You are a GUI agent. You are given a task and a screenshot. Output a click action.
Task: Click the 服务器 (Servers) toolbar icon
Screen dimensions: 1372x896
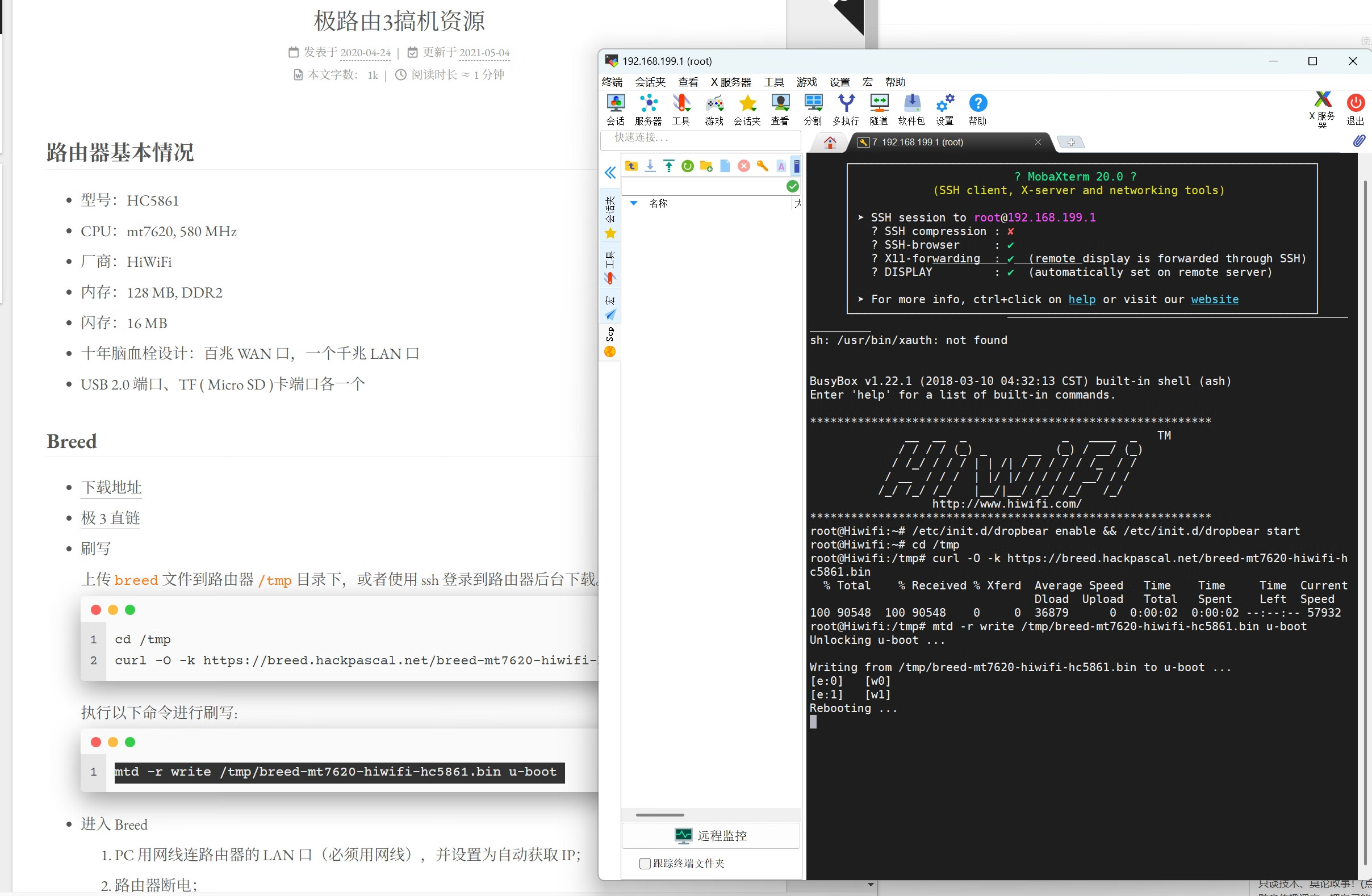click(x=648, y=110)
